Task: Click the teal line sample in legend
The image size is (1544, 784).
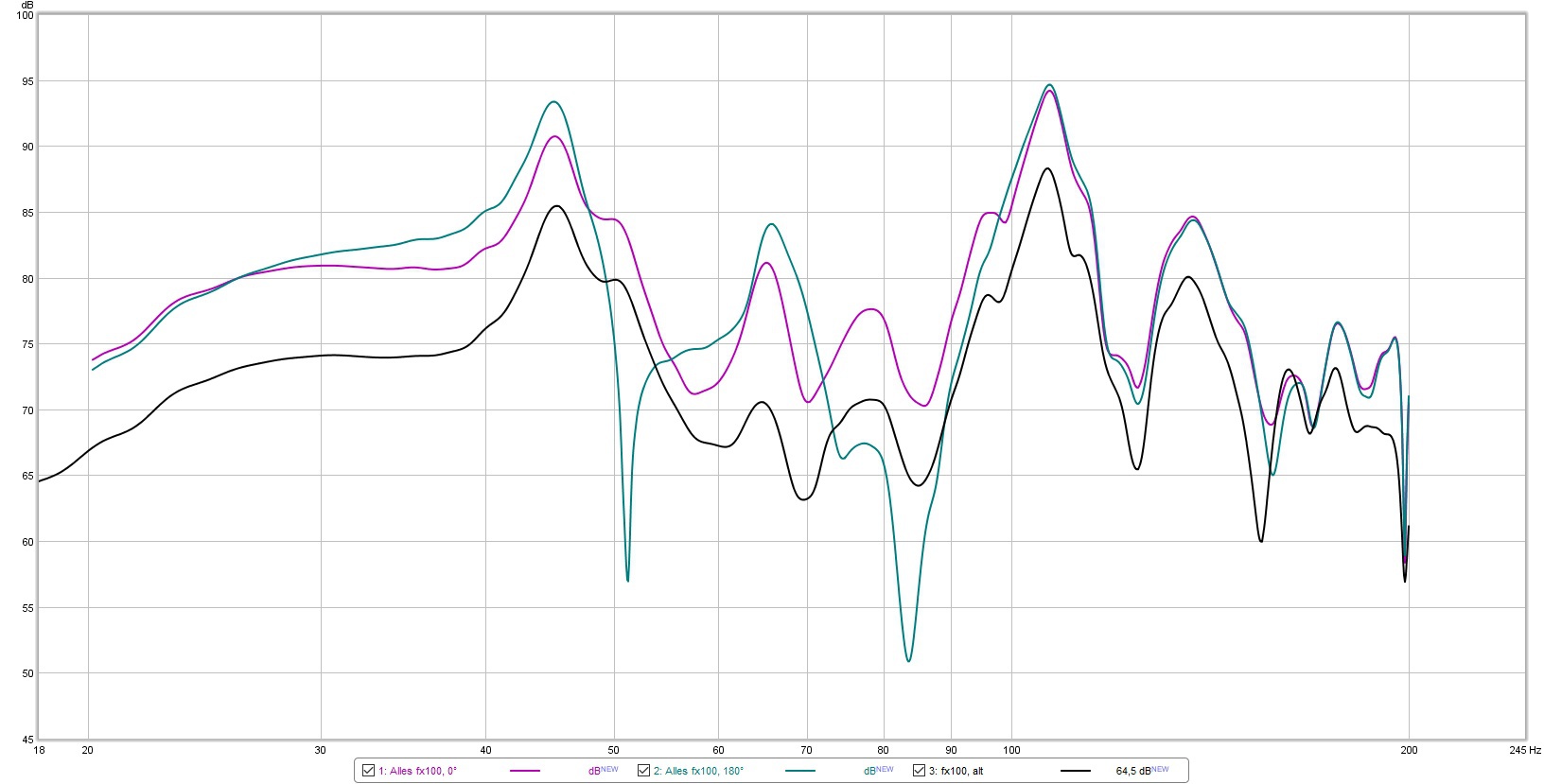Action: (x=799, y=771)
